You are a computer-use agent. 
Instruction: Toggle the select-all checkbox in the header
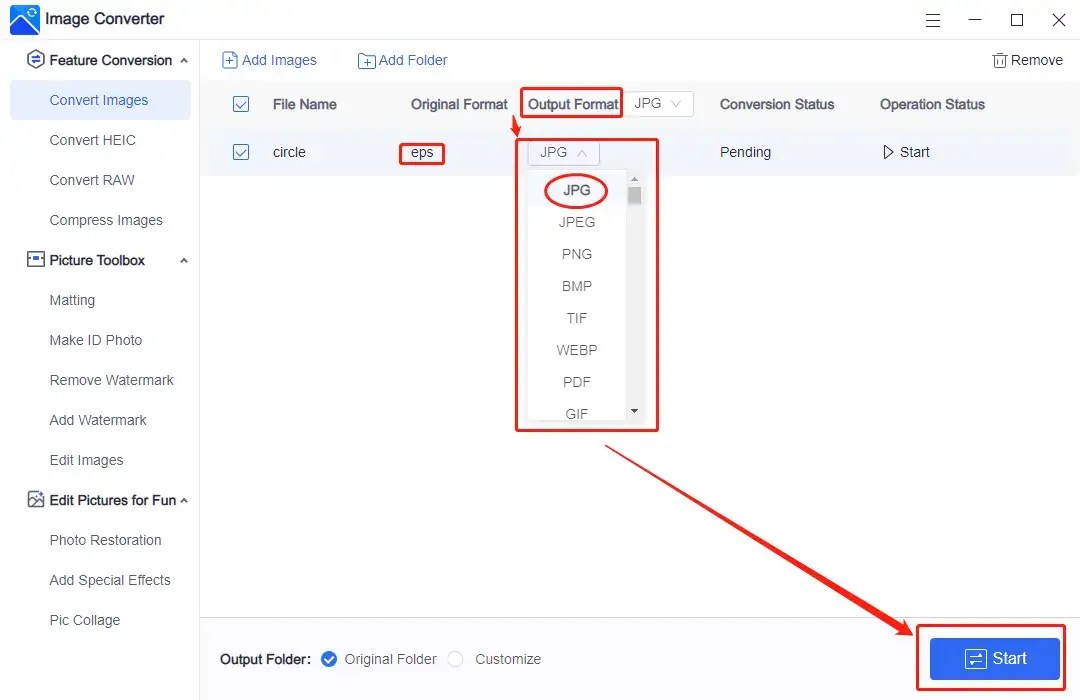(x=241, y=104)
